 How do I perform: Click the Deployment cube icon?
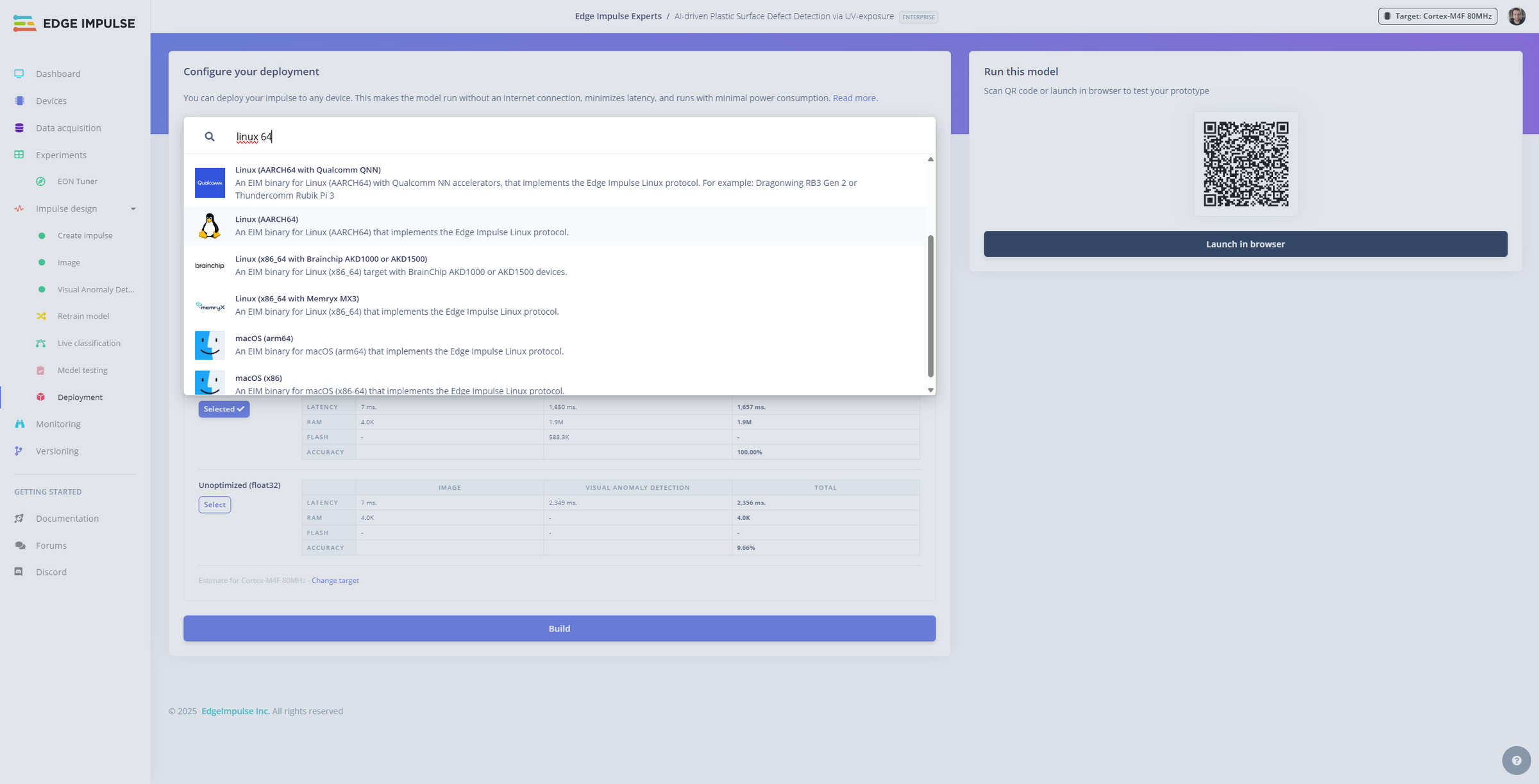[x=41, y=397]
